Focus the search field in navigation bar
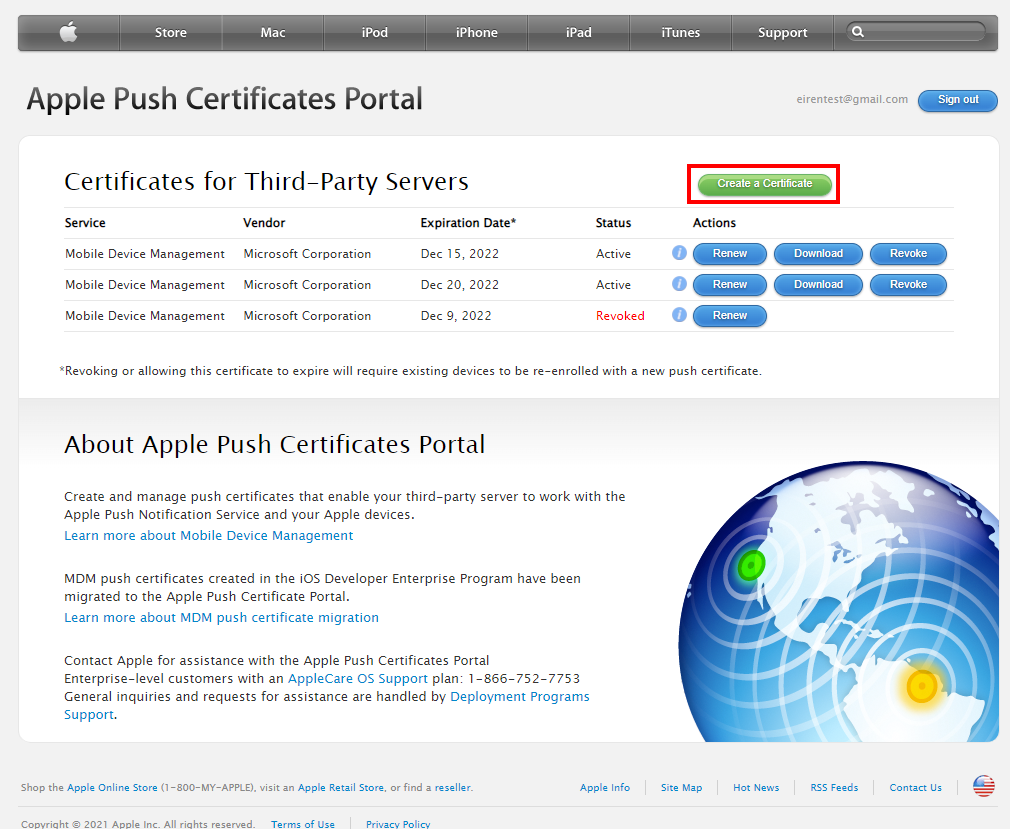Viewport: 1010px width, 829px height. pyautogui.click(x=915, y=32)
